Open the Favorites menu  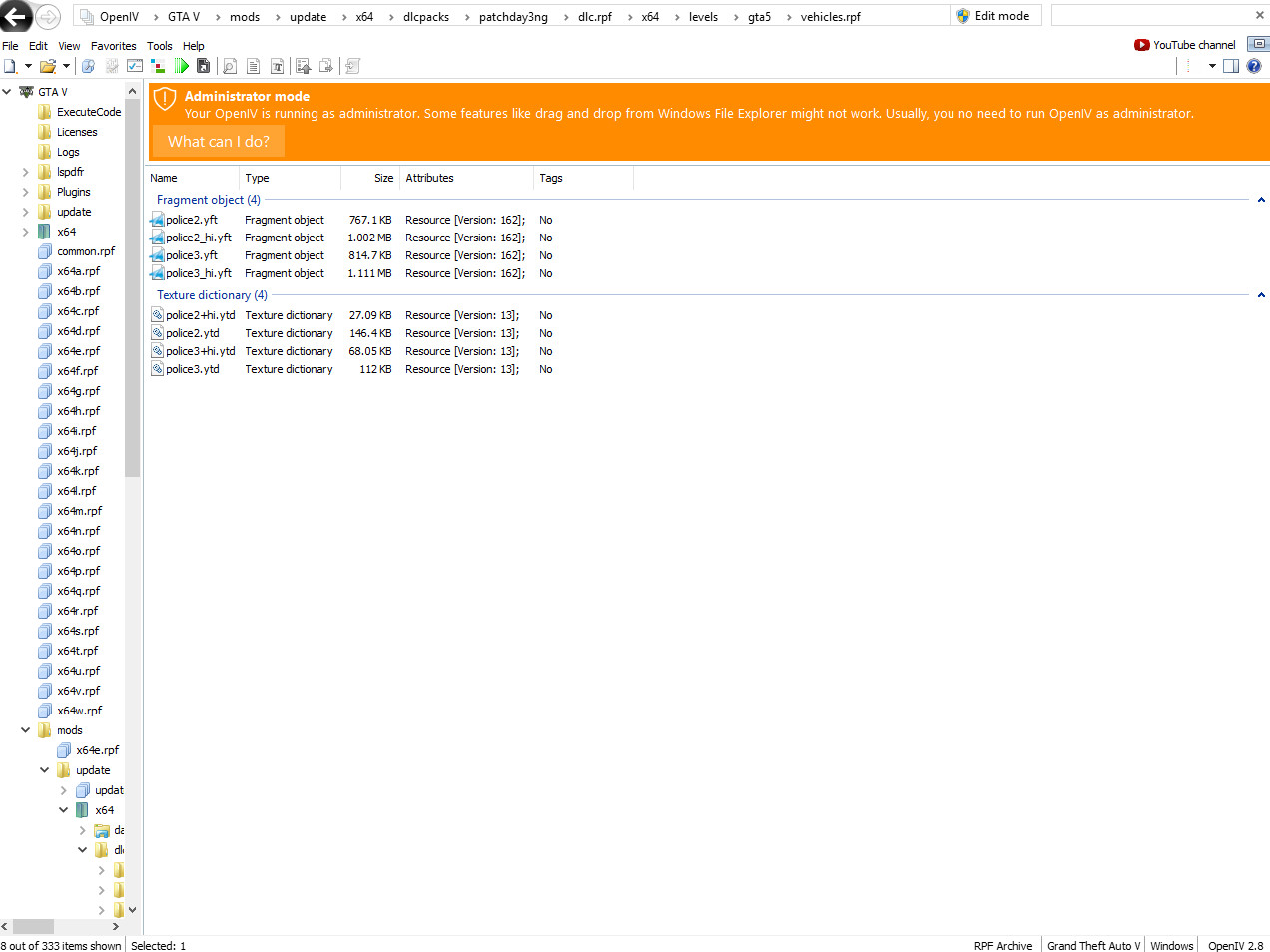pos(113,46)
